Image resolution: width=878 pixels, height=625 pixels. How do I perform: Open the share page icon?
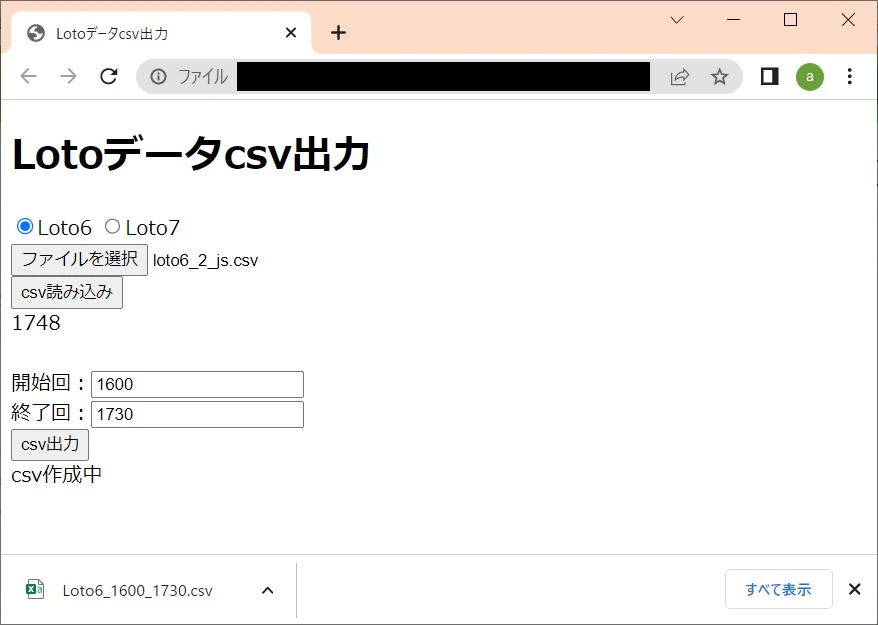click(680, 76)
